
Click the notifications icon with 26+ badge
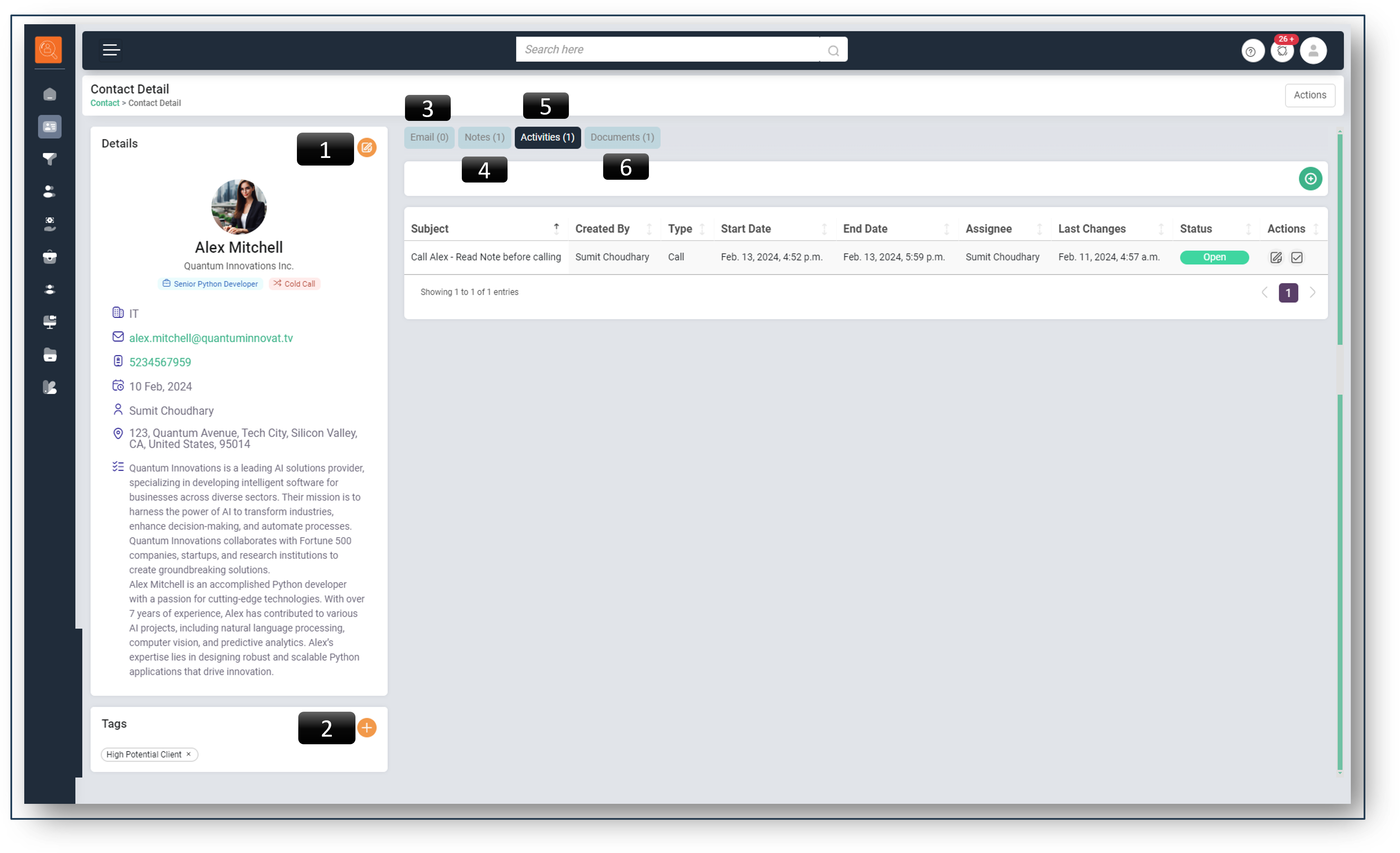pyautogui.click(x=1282, y=51)
